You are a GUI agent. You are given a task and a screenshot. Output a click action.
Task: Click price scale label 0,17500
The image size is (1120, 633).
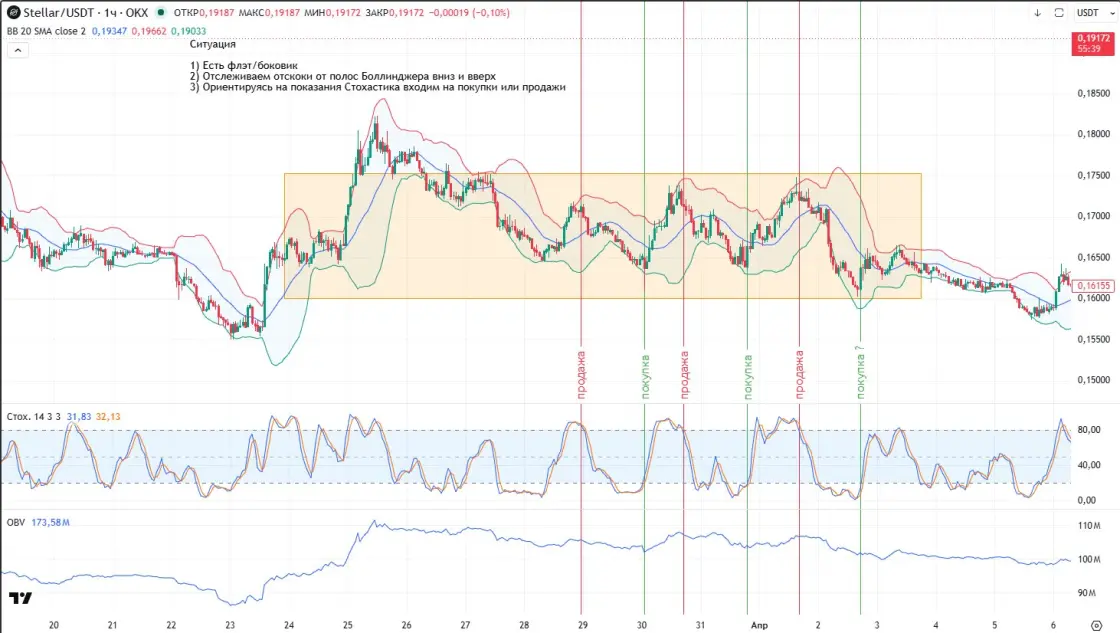tap(1094, 176)
